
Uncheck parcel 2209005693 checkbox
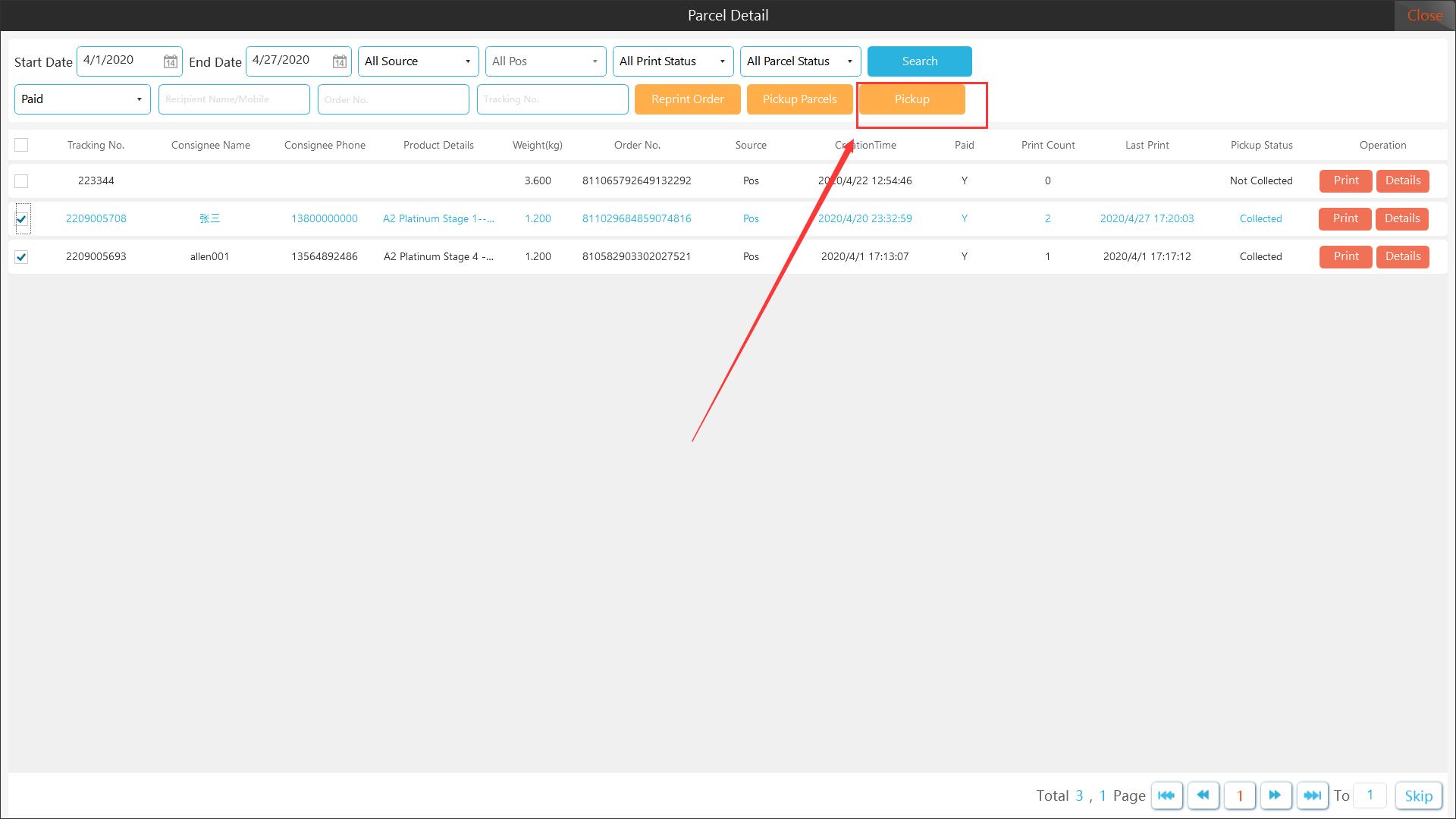click(21, 257)
